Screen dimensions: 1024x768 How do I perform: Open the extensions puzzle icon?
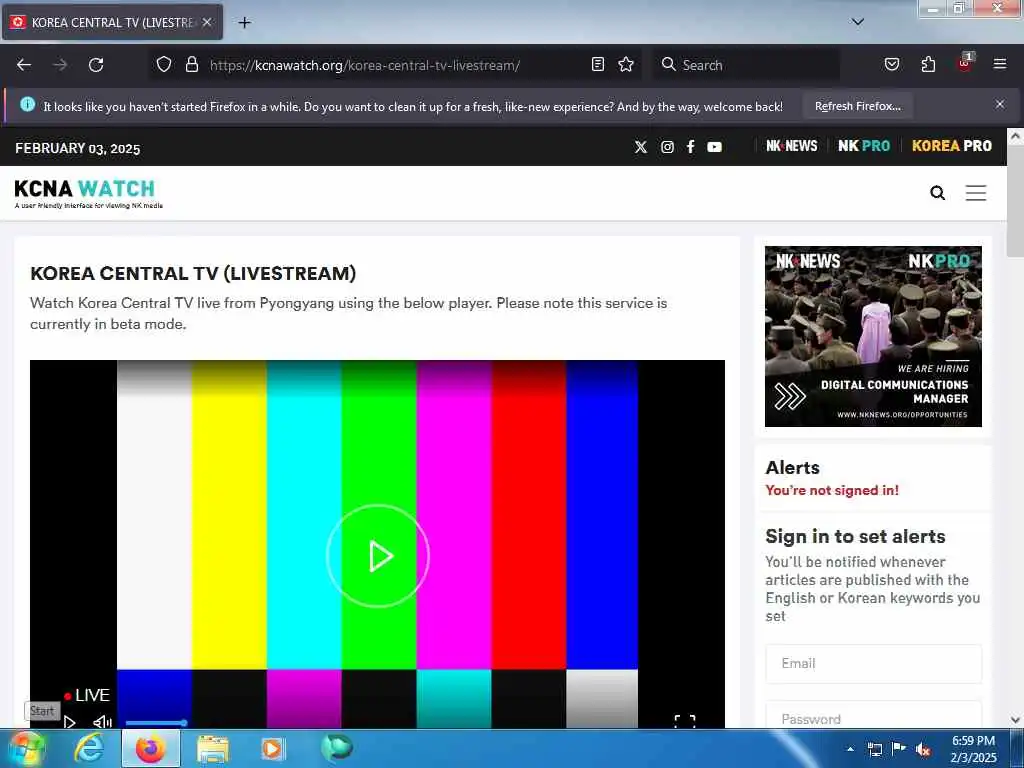(928, 64)
